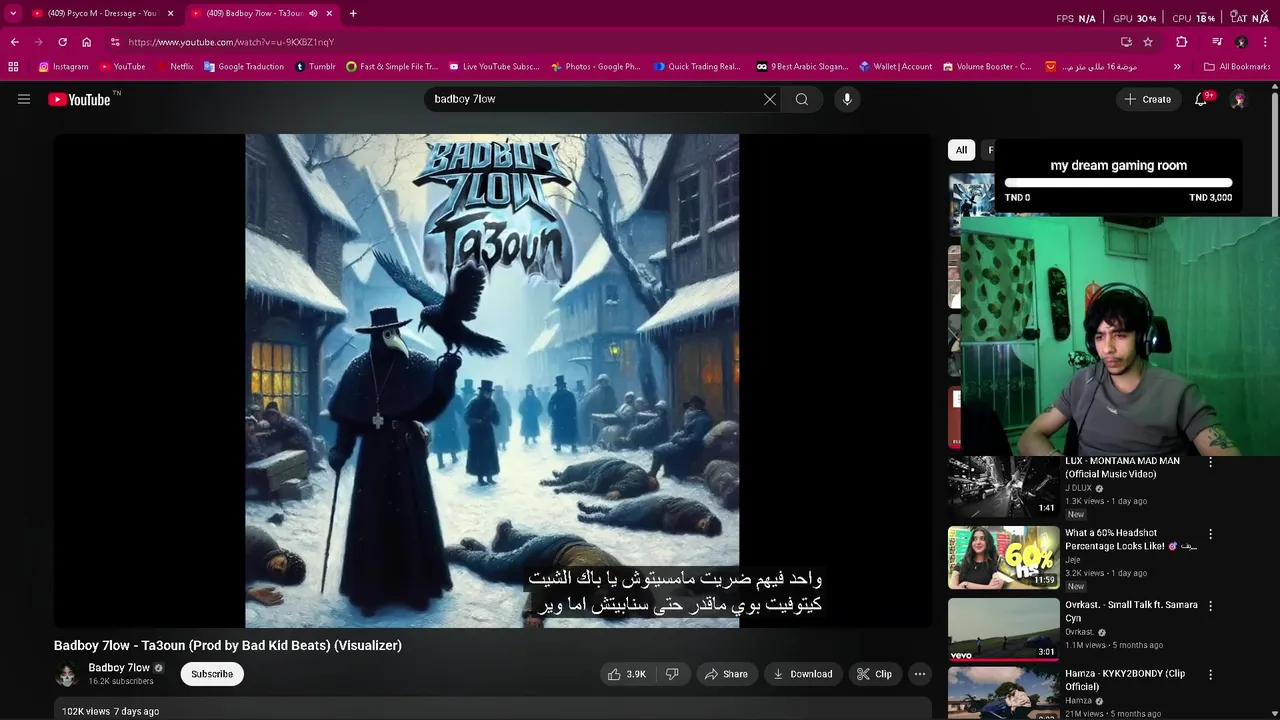1280x720 pixels.
Task: Go back in browser history
Action: coord(14,42)
